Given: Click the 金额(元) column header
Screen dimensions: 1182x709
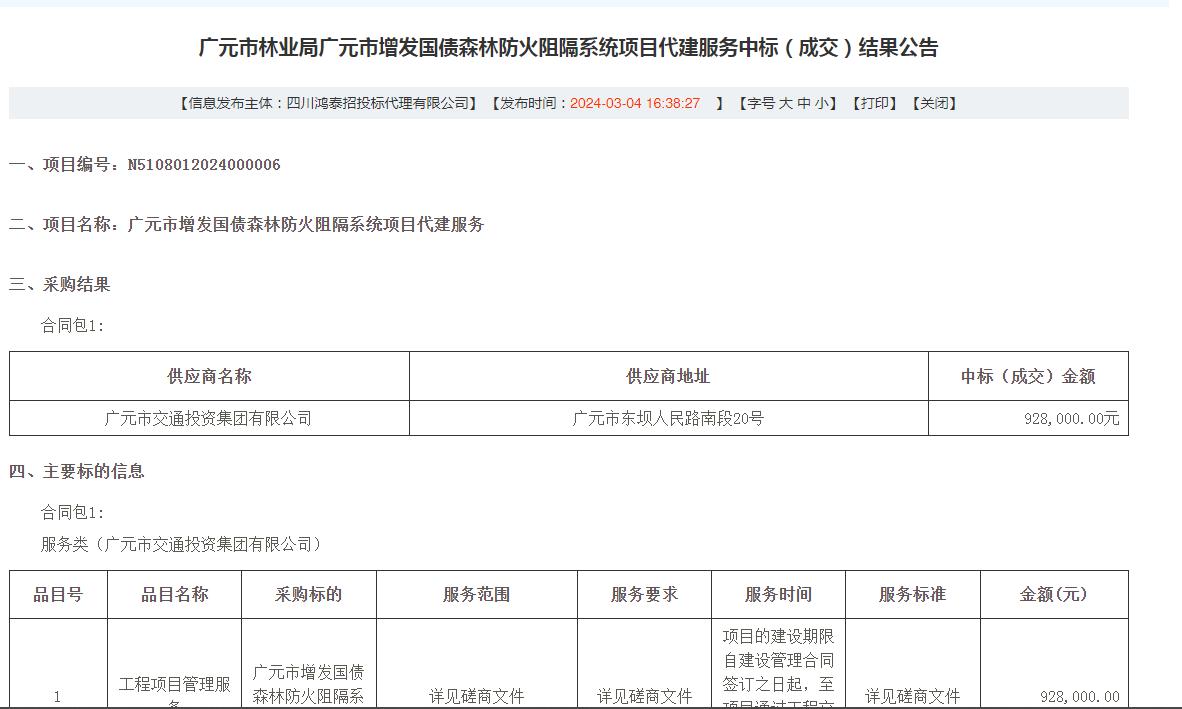Looking at the screenshot, I should [1053, 595].
